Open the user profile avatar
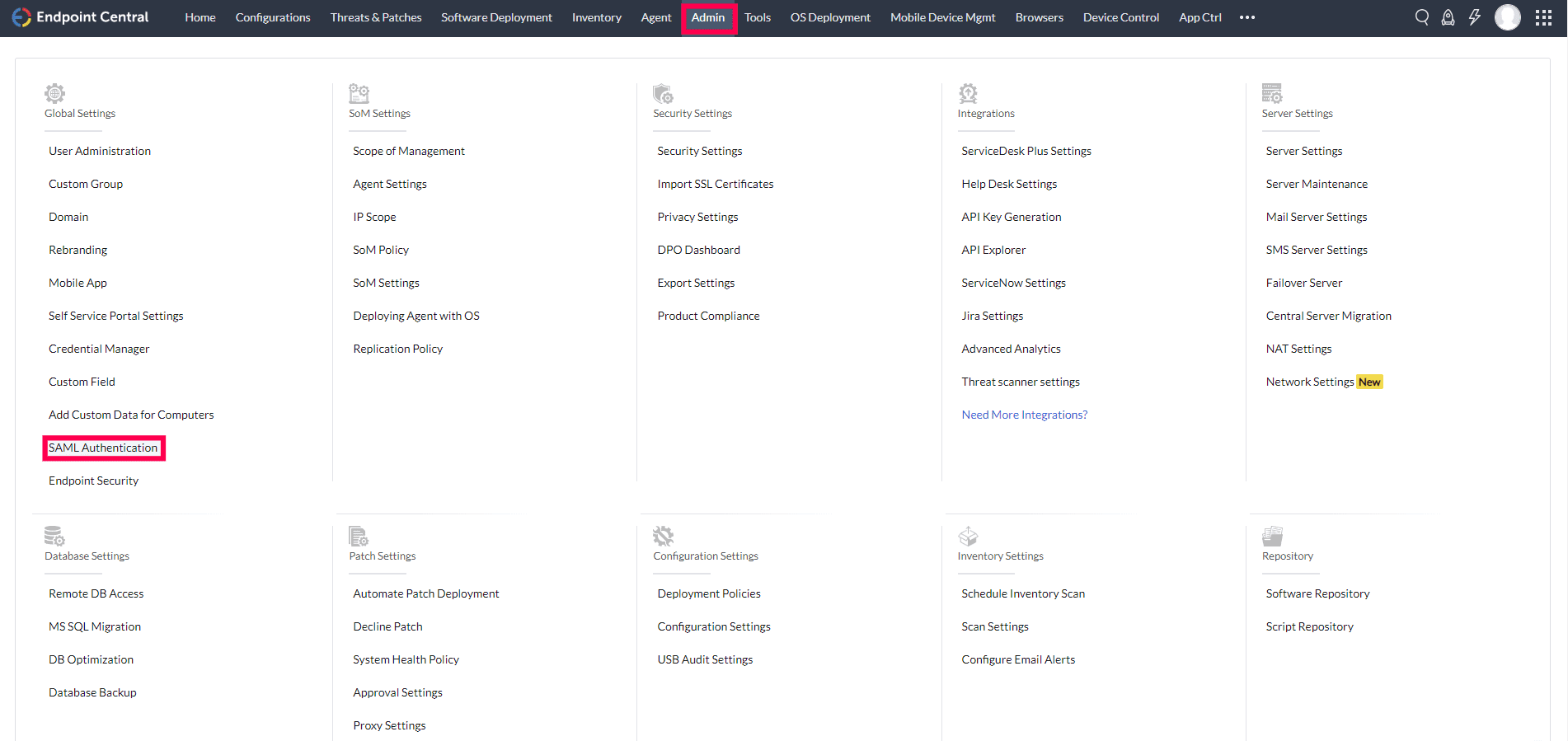This screenshot has width=1568, height=741. tap(1508, 17)
